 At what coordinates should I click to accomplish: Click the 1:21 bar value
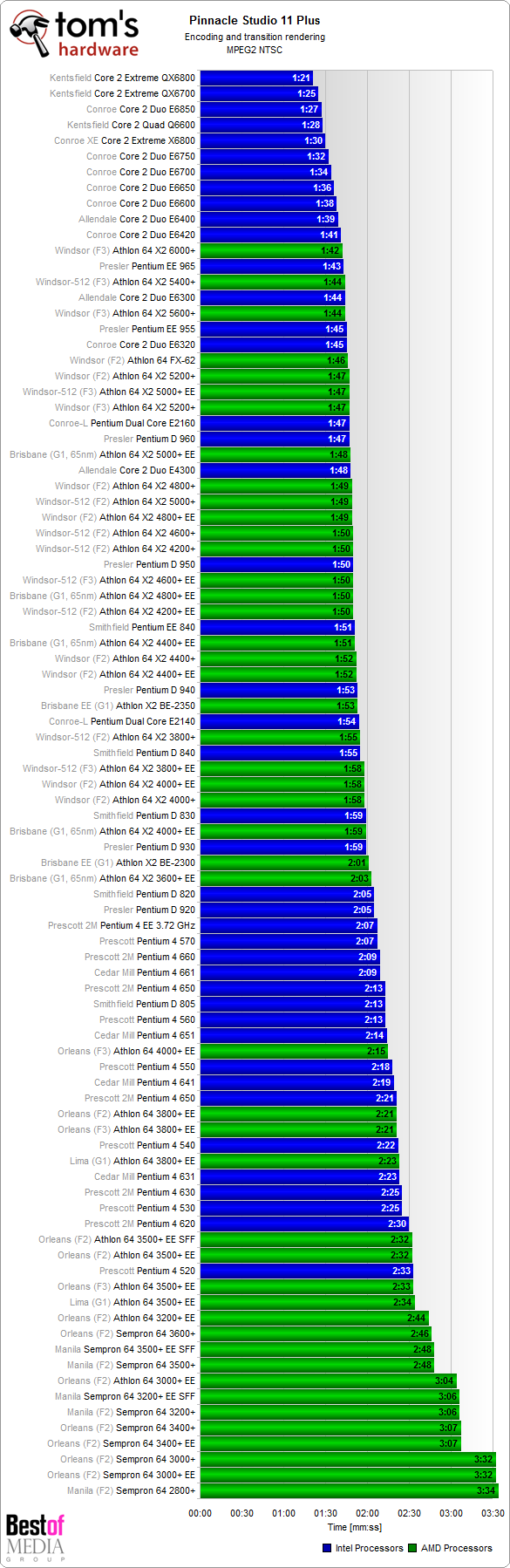click(302, 78)
